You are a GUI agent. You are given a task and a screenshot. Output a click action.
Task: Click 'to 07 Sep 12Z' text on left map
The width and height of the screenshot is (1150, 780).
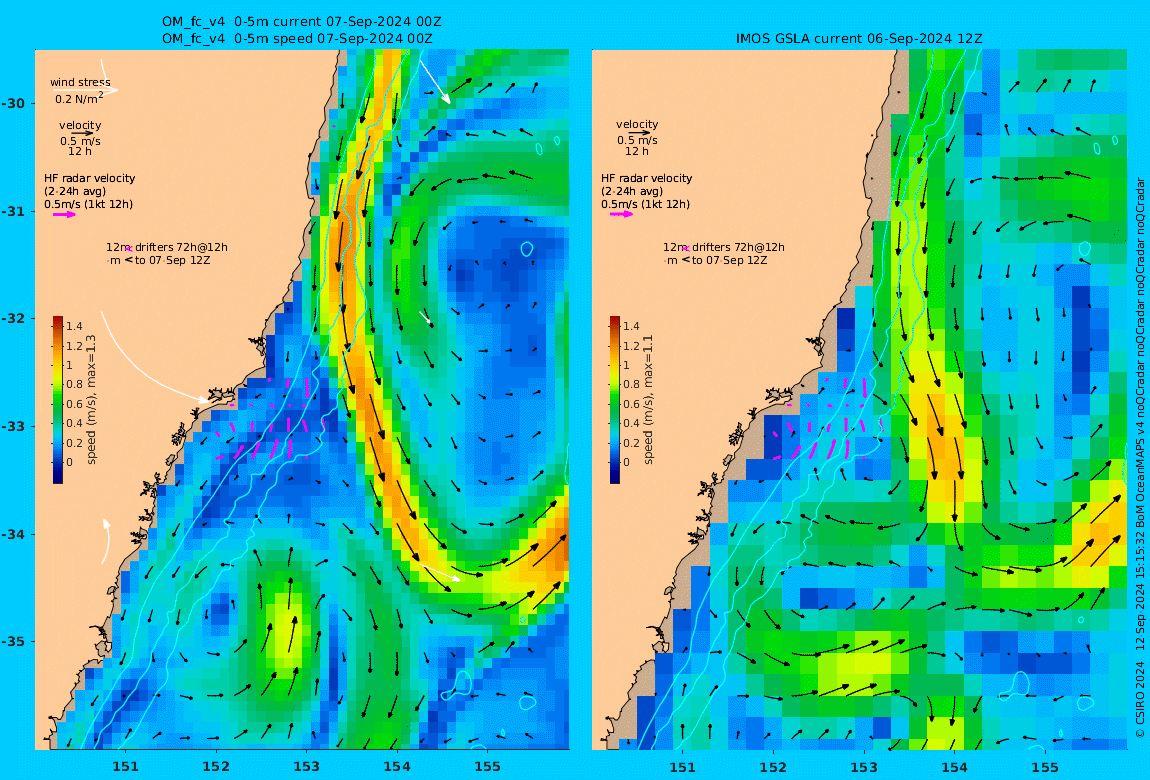(172, 260)
